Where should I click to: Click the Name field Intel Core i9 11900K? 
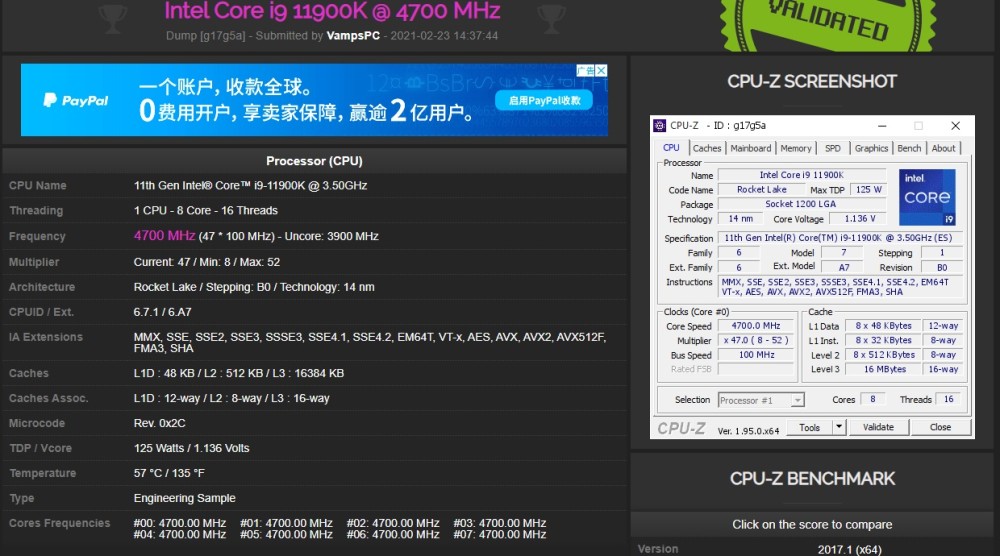pyautogui.click(x=802, y=175)
